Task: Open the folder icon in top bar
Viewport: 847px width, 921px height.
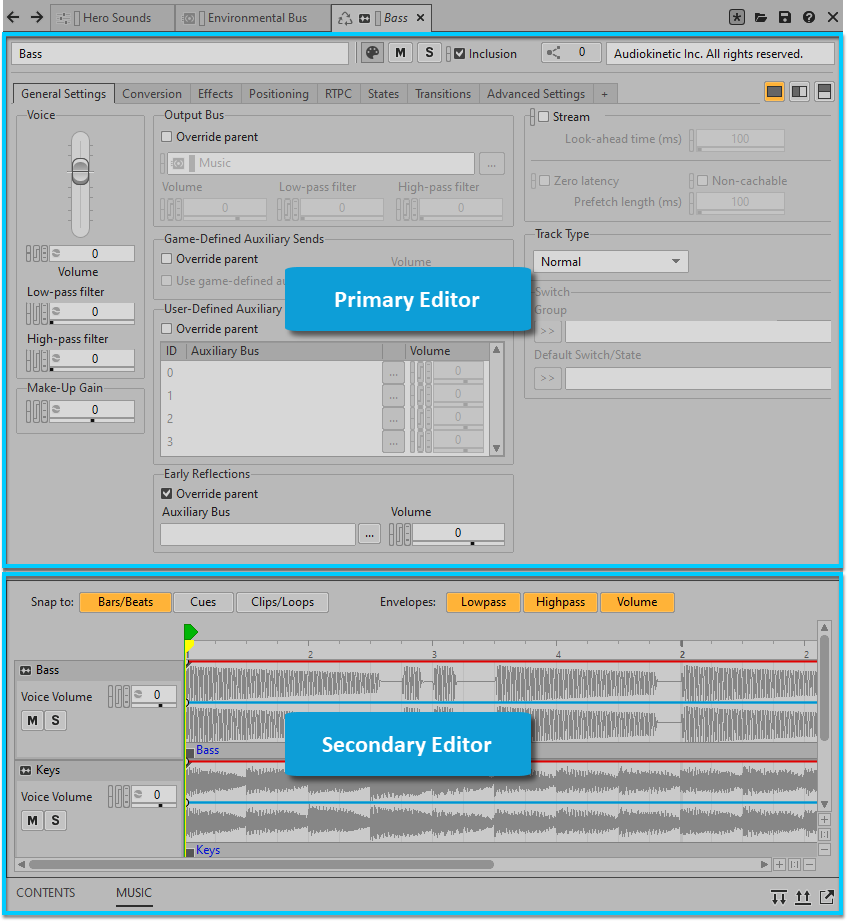Action: coord(761,17)
